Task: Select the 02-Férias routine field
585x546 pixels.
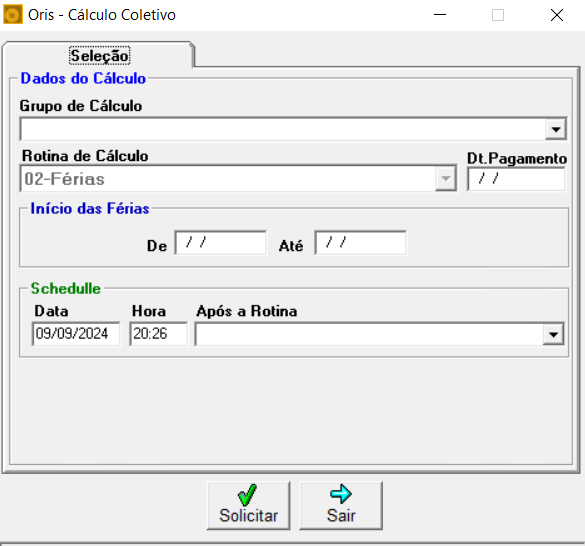Action: 238,179
